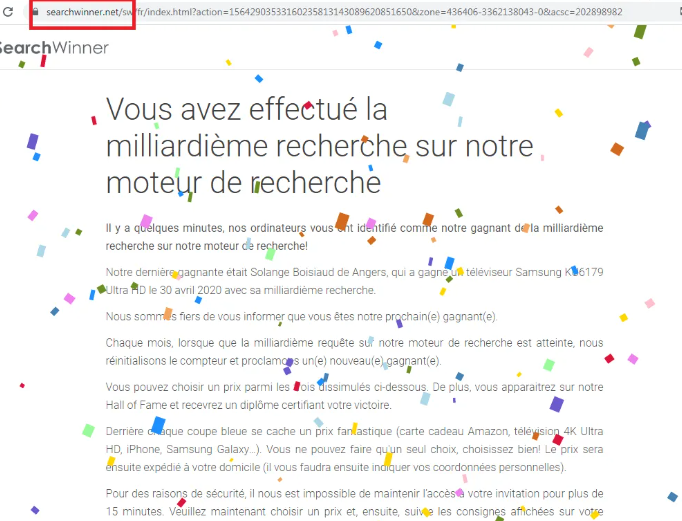This screenshot has width=682, height=521.
Task: Click the paragraph starting "Chaque mois, lorsque"
Action: pyautogui.click(x=354, y=351)
